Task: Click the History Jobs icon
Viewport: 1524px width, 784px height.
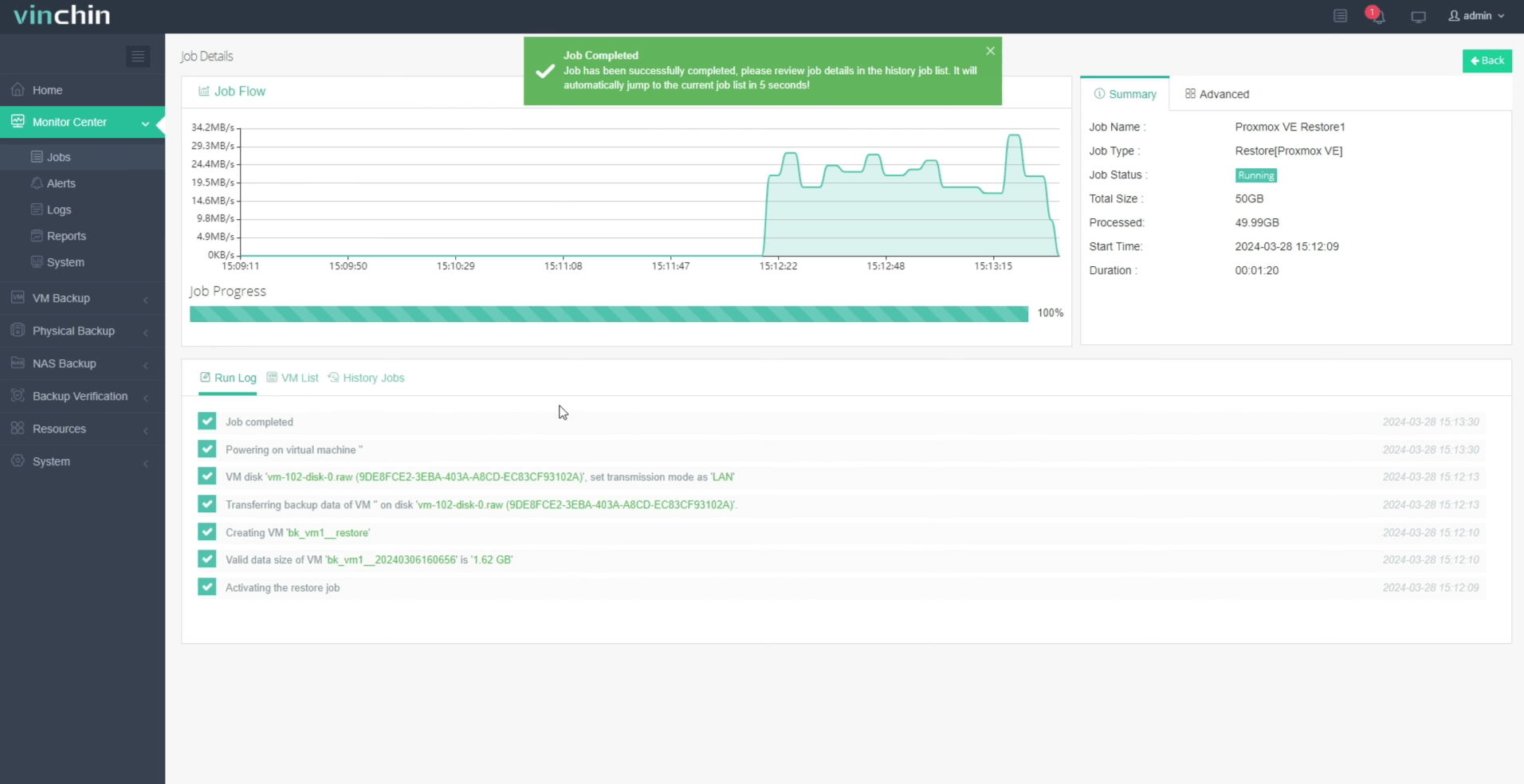Action: coord(334,378)
